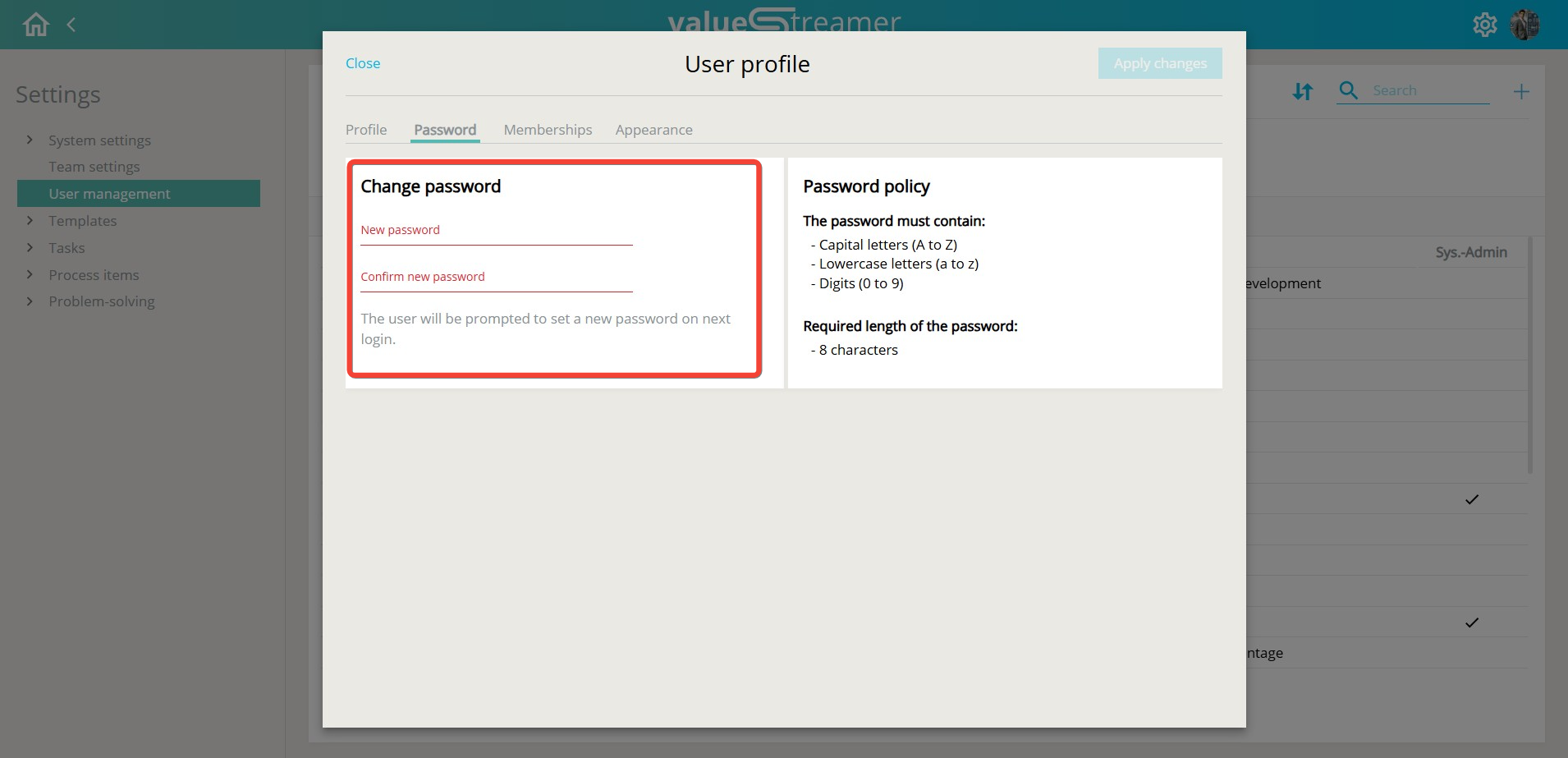
Task: Close the User profile dialog
Action: 363,63
